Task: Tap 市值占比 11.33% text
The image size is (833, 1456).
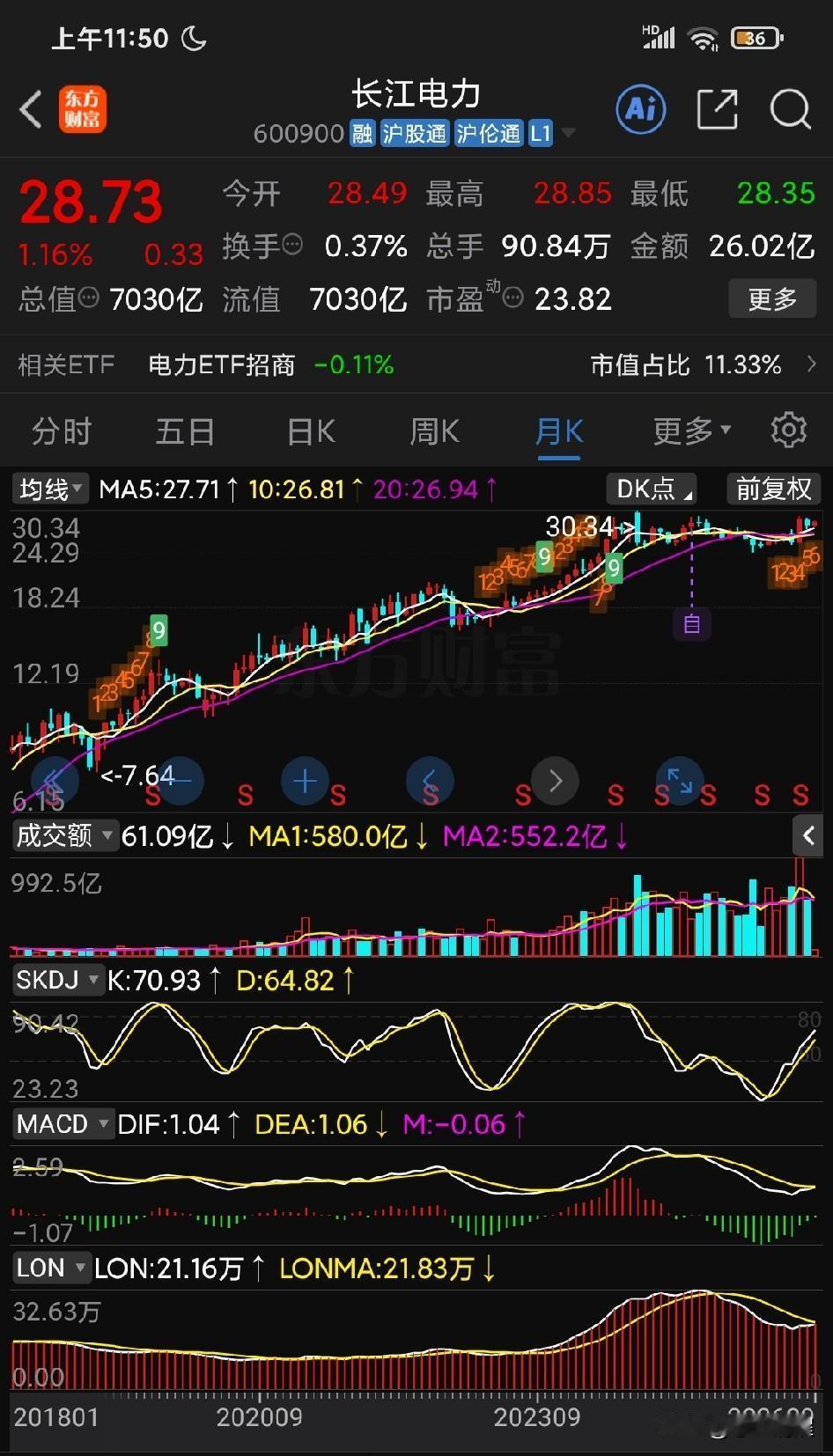Action: tap(686, 364)
